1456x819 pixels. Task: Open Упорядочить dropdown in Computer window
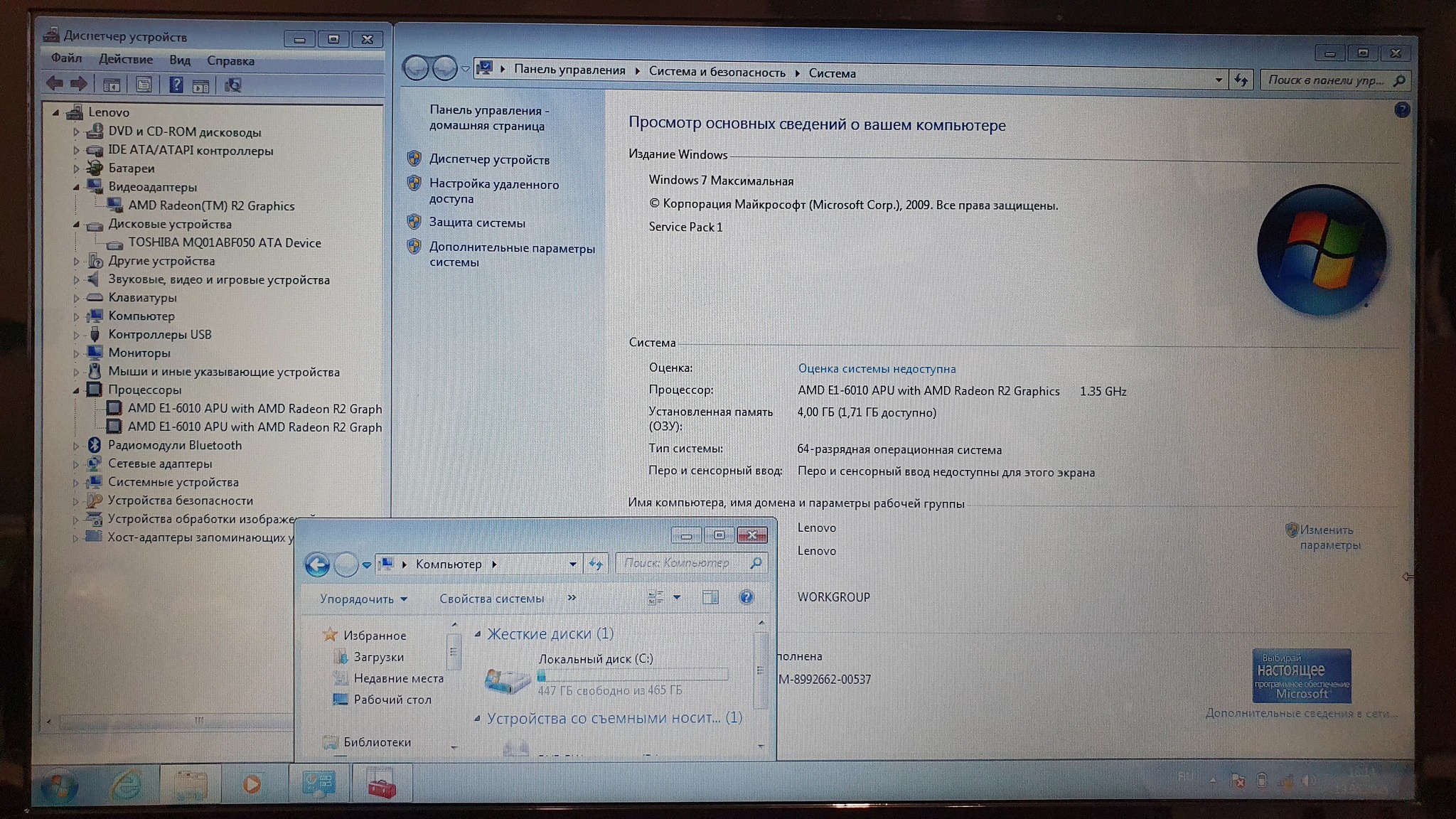363,599
